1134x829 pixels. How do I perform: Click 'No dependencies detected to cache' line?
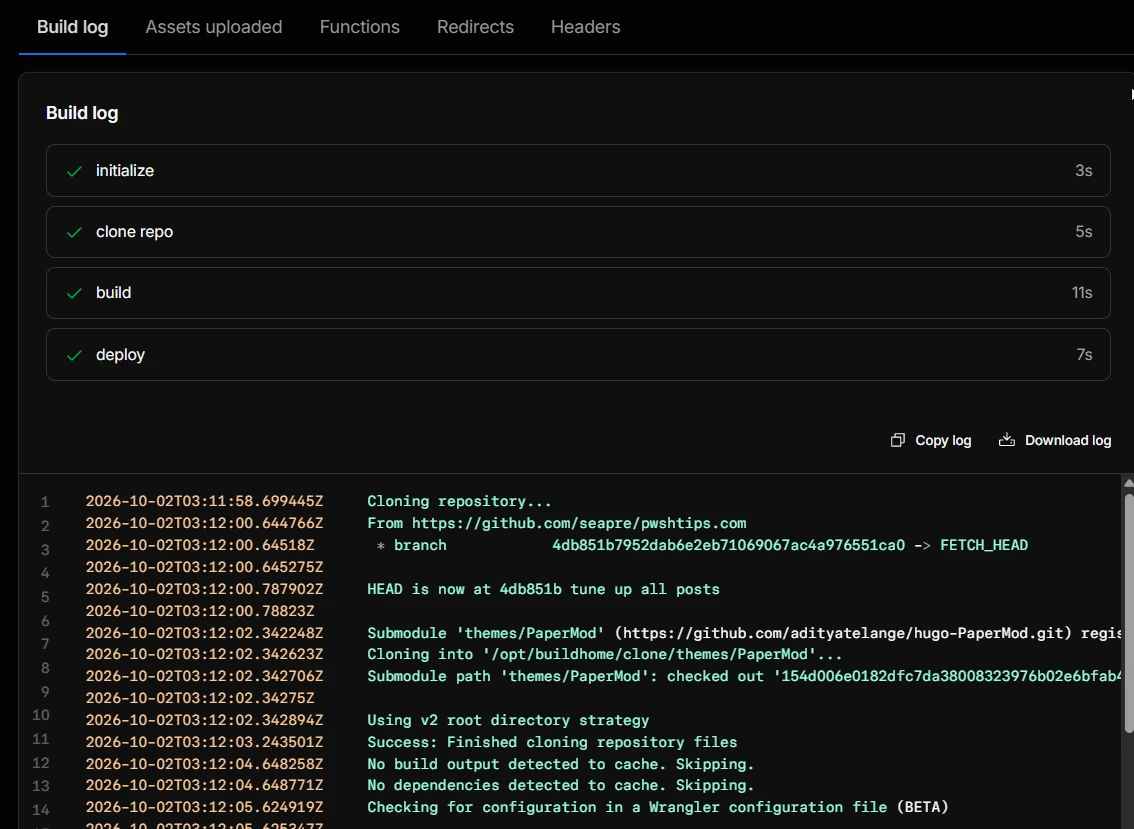pyautogui.click(x=560, y=785)
